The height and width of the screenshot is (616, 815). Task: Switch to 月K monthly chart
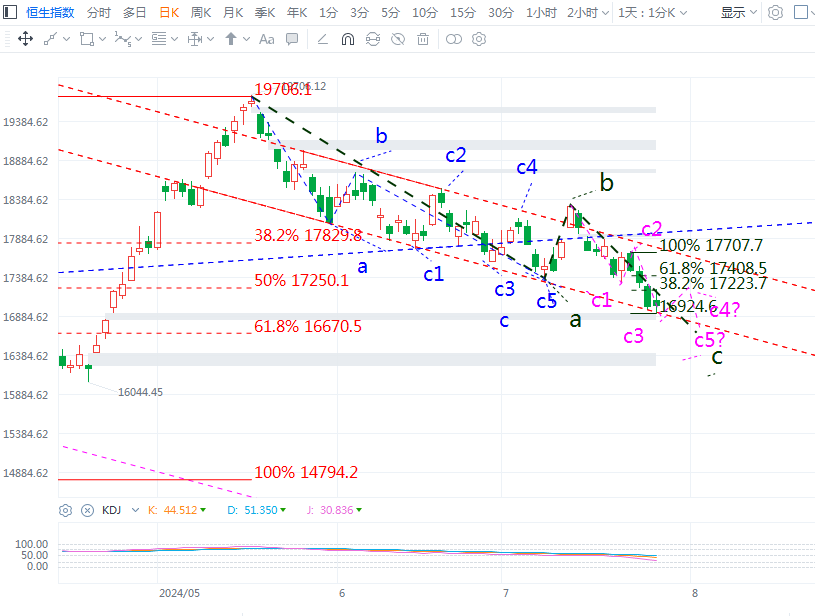233,12
